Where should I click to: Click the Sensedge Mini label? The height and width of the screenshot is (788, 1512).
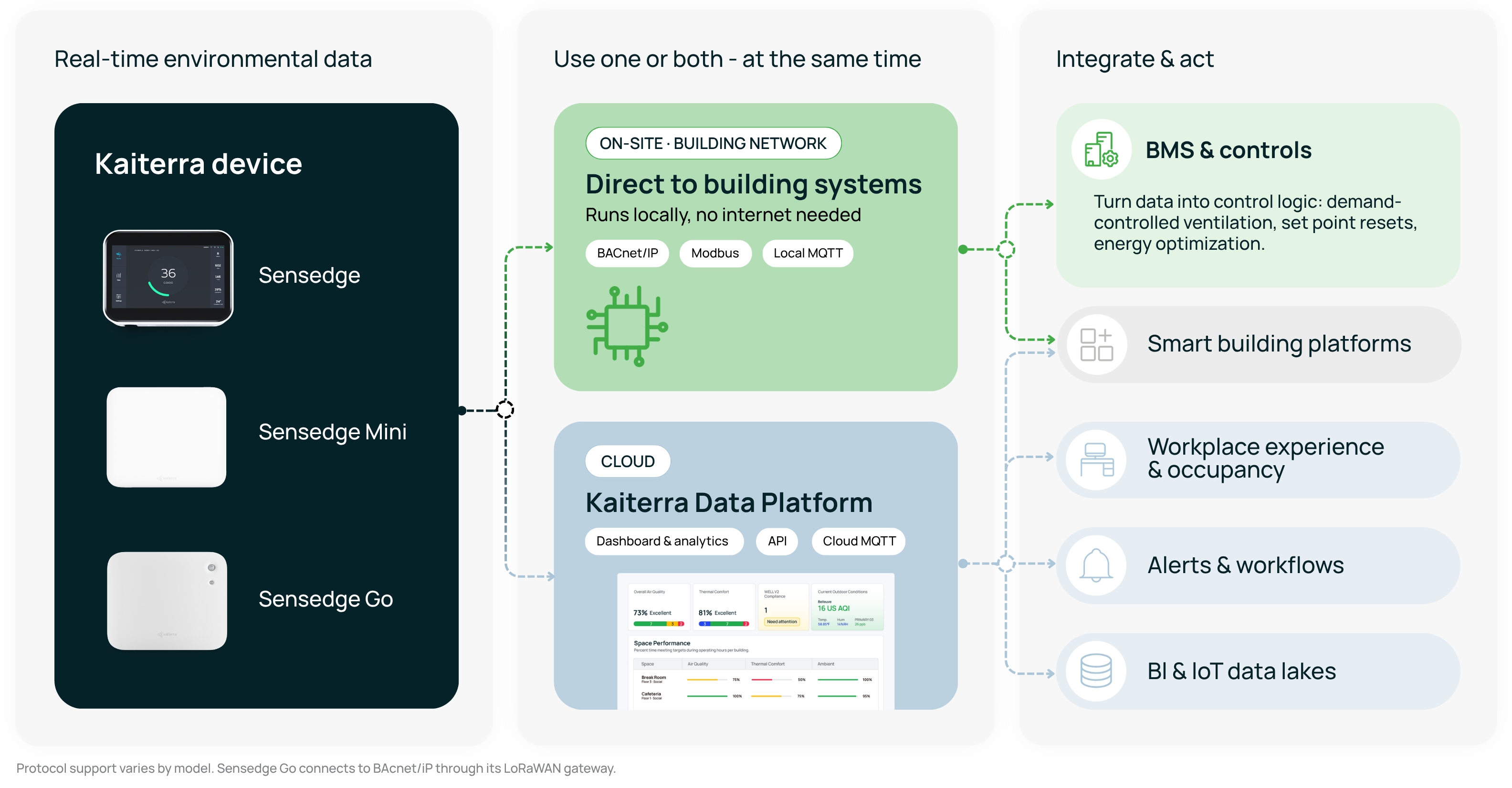point(332,432)
